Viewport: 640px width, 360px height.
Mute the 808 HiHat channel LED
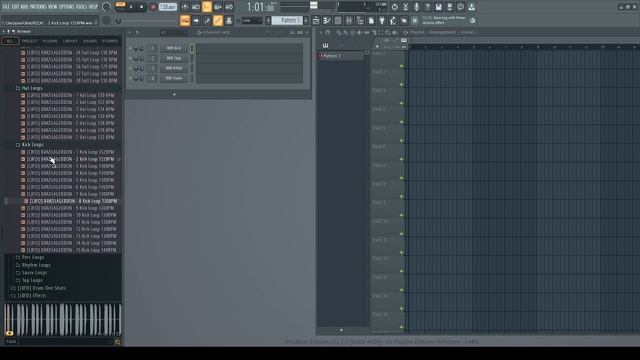(x=131, y=68)
